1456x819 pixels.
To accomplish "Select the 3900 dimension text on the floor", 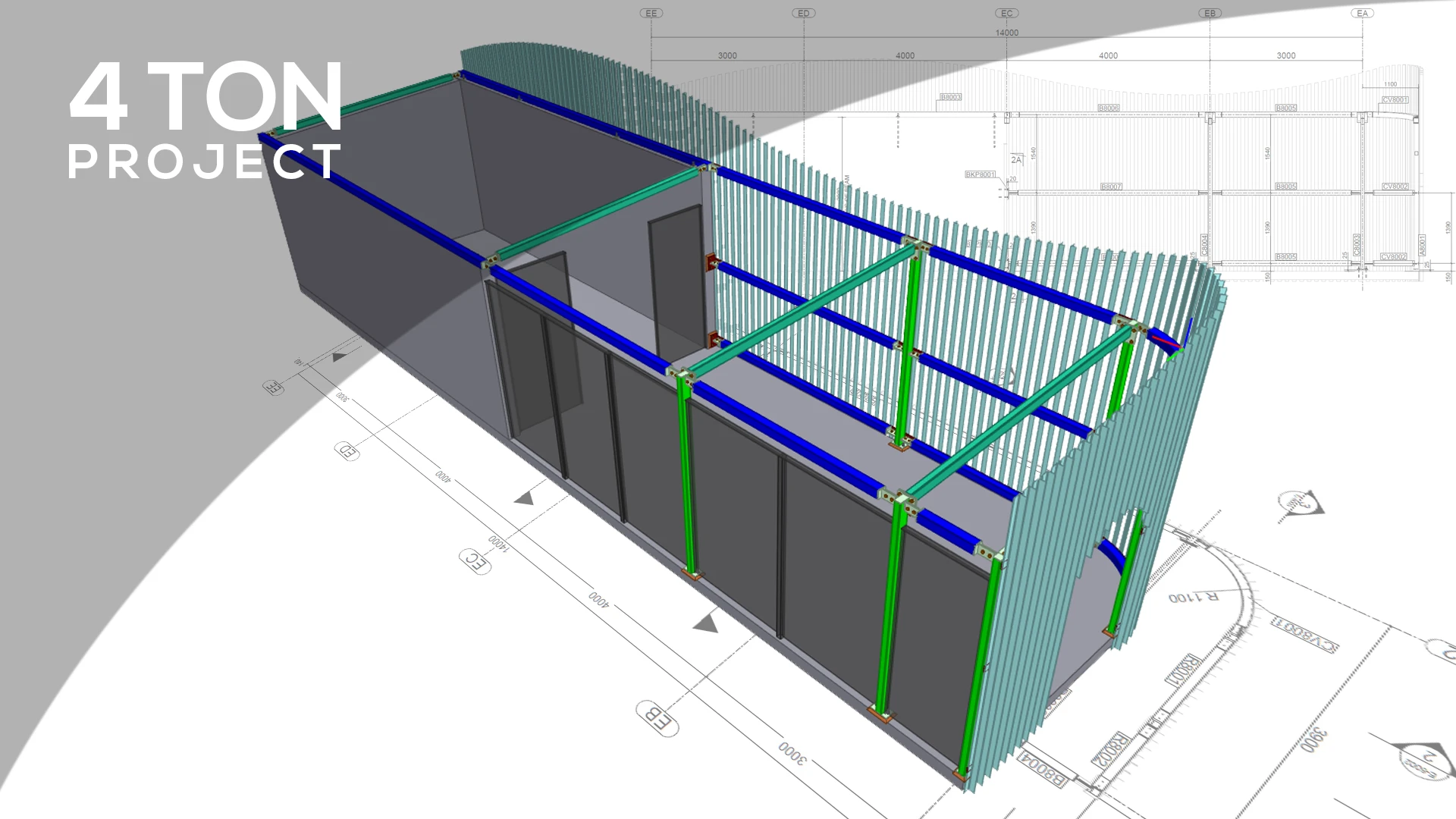I will tap(1316, 739).
